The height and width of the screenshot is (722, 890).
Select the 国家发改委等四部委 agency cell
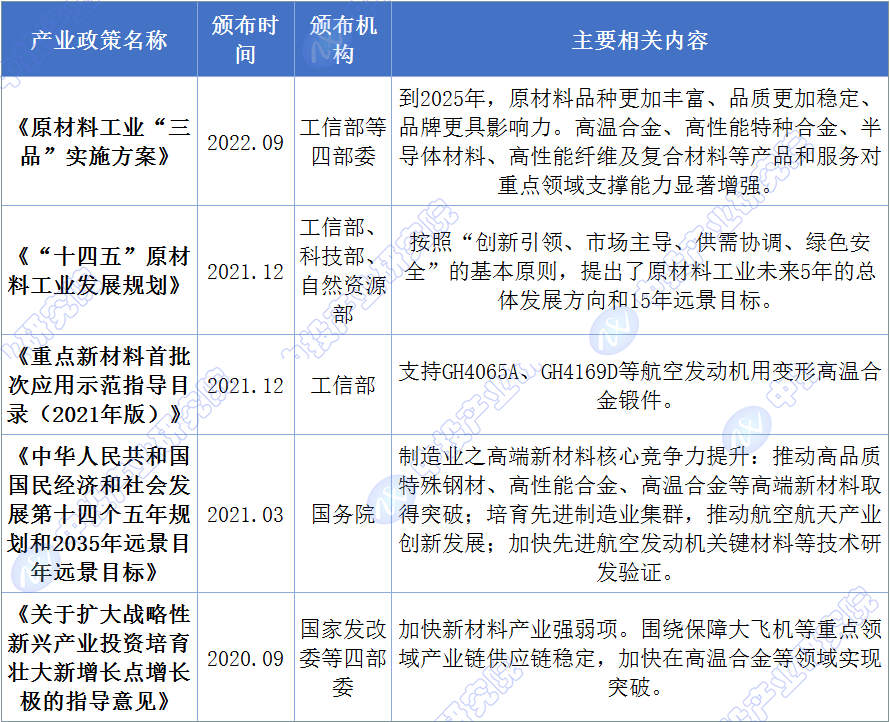(x=343, y=657)
